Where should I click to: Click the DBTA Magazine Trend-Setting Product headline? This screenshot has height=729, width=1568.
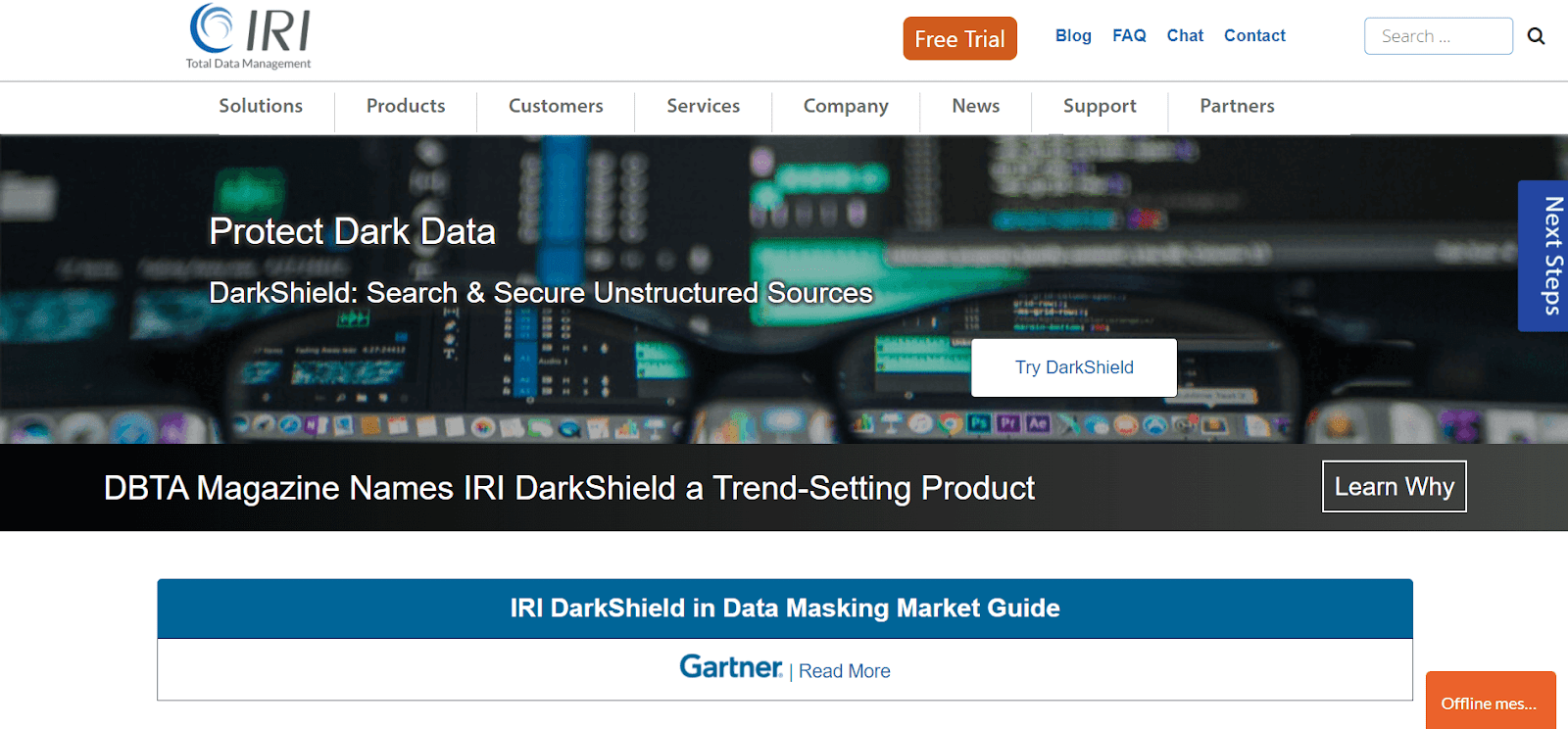[x=569, y=488]
